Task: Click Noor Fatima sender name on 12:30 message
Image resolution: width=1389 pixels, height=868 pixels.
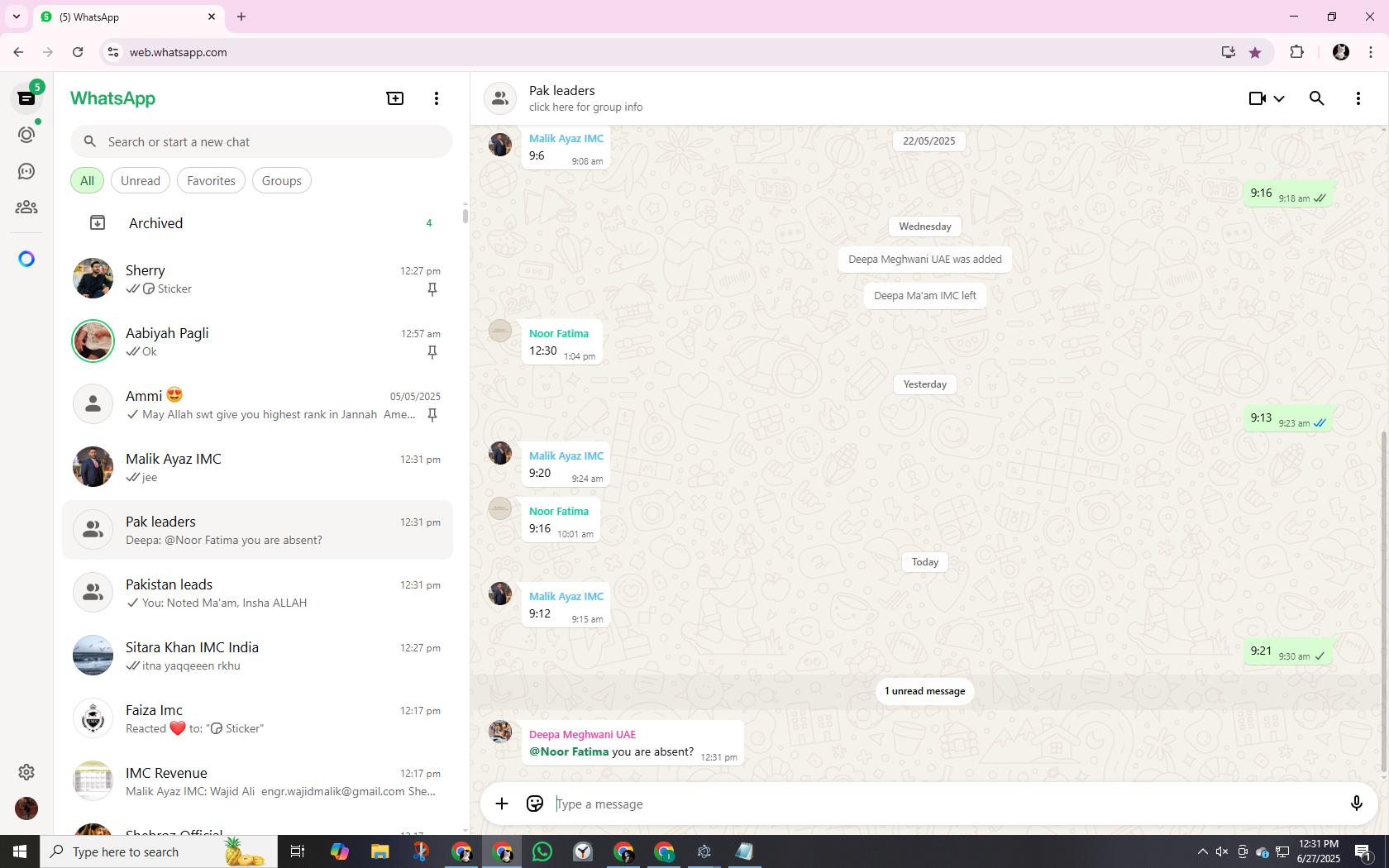Action: coord(559,333)
